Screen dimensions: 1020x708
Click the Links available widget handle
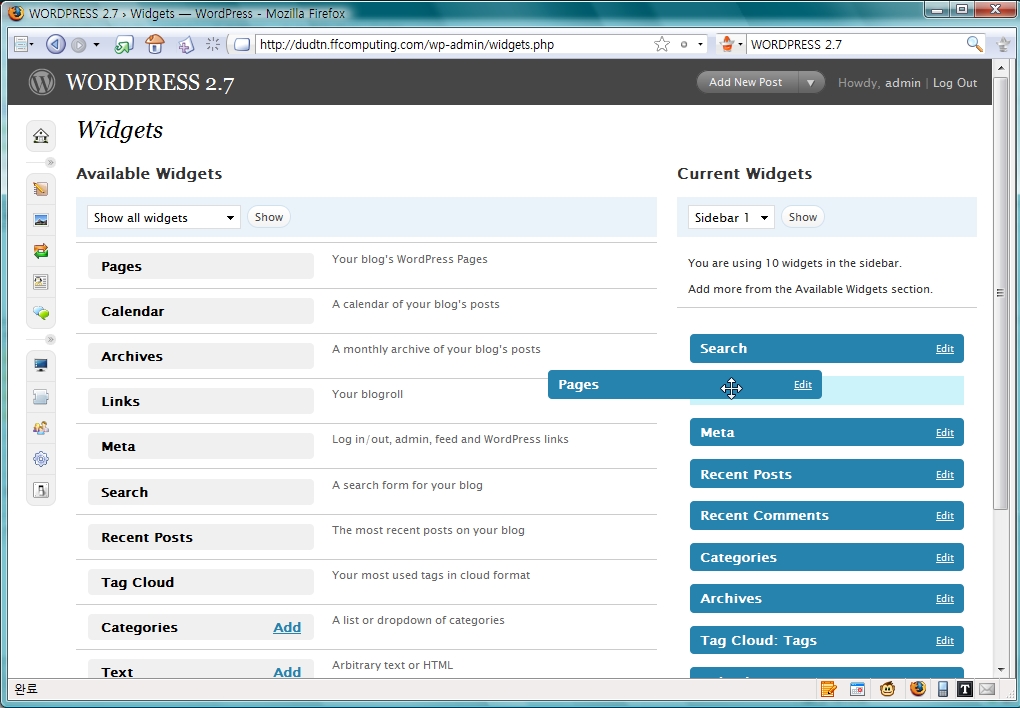200,401
